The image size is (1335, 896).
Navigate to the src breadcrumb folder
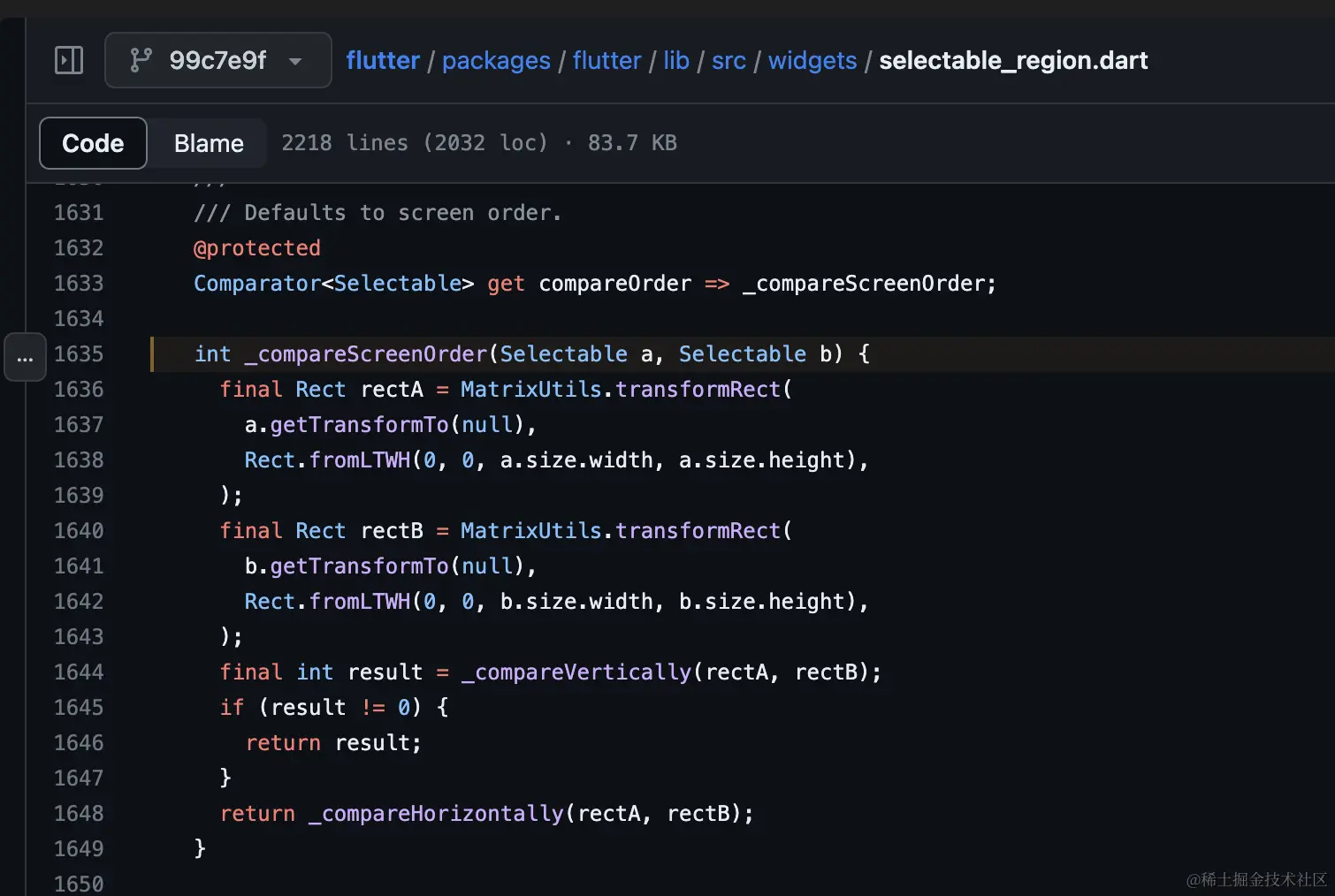[729, 60]
